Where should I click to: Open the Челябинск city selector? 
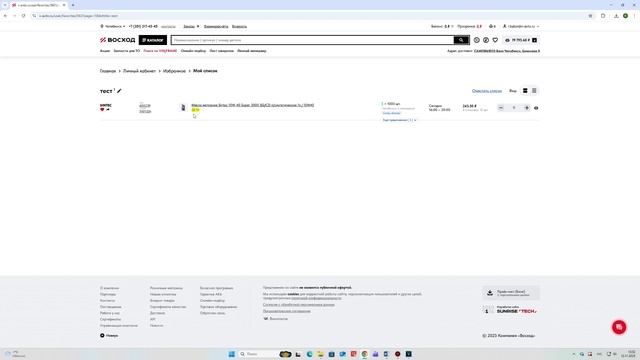pyautogui.click(x=113, y=26)
